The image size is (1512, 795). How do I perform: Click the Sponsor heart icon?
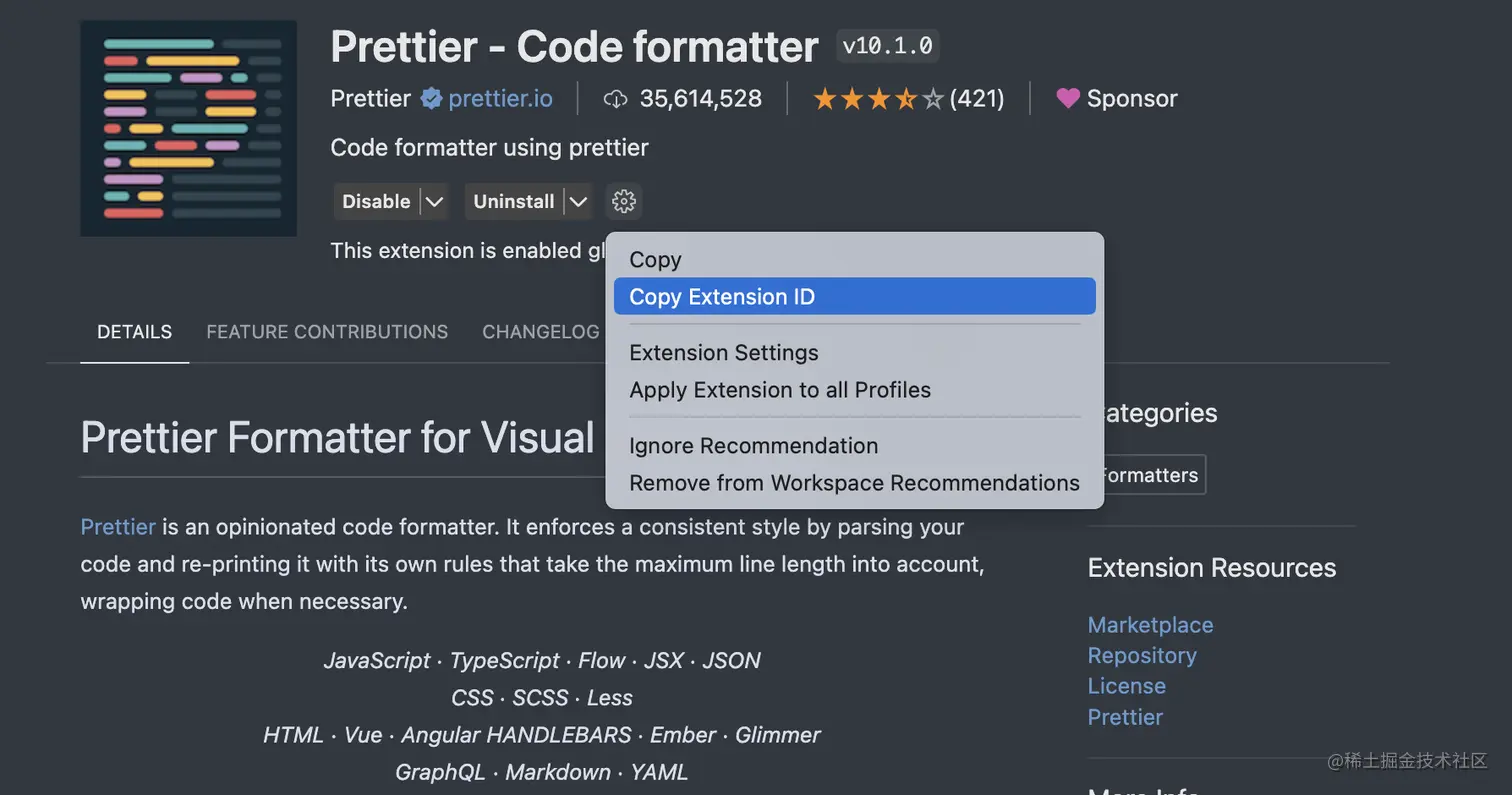1068,98
